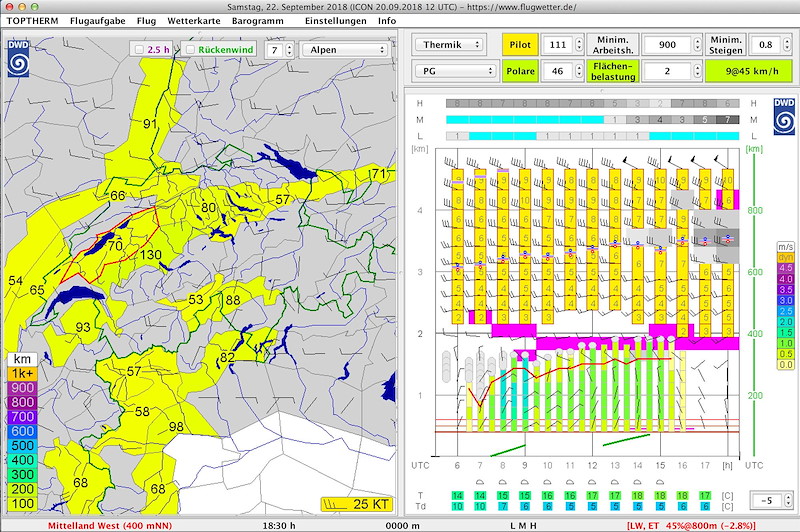Adjust the 900 working height stepper
The height and width of the screenshot is (532, 800).
coord(697,45)
